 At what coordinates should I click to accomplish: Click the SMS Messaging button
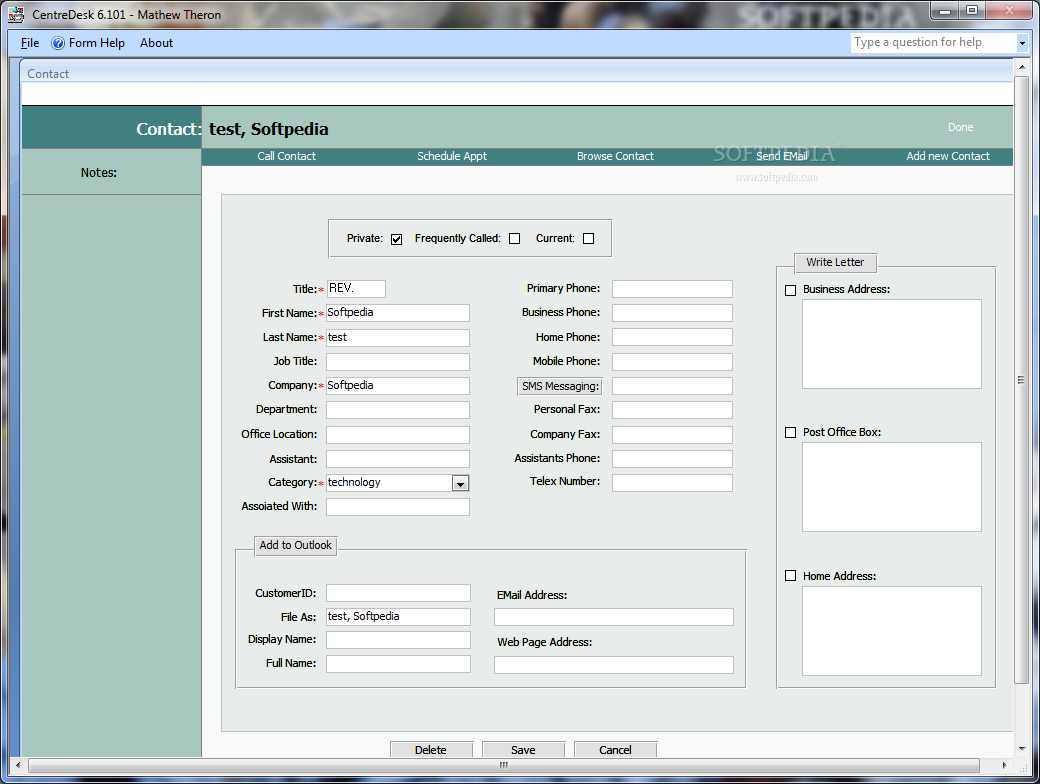560,387
